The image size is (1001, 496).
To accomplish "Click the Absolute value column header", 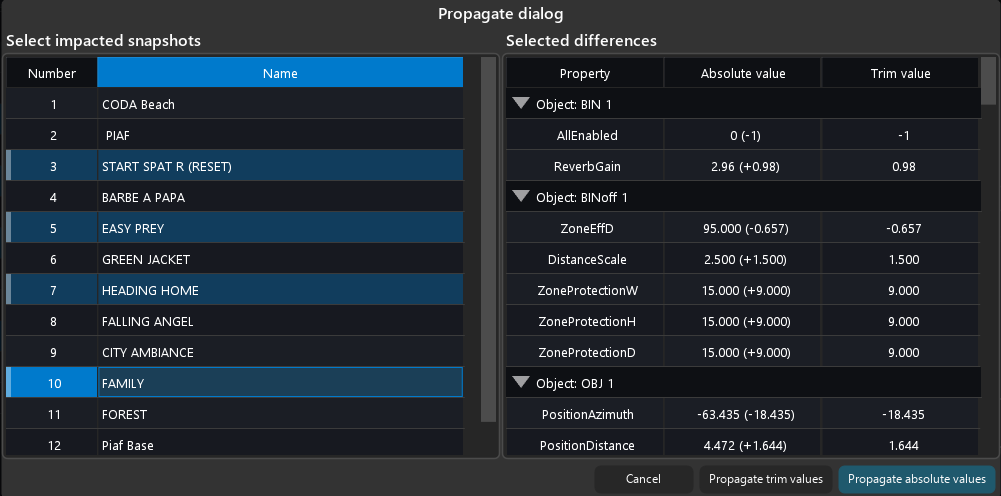I will pyautogui.click(x=742, y=73).
